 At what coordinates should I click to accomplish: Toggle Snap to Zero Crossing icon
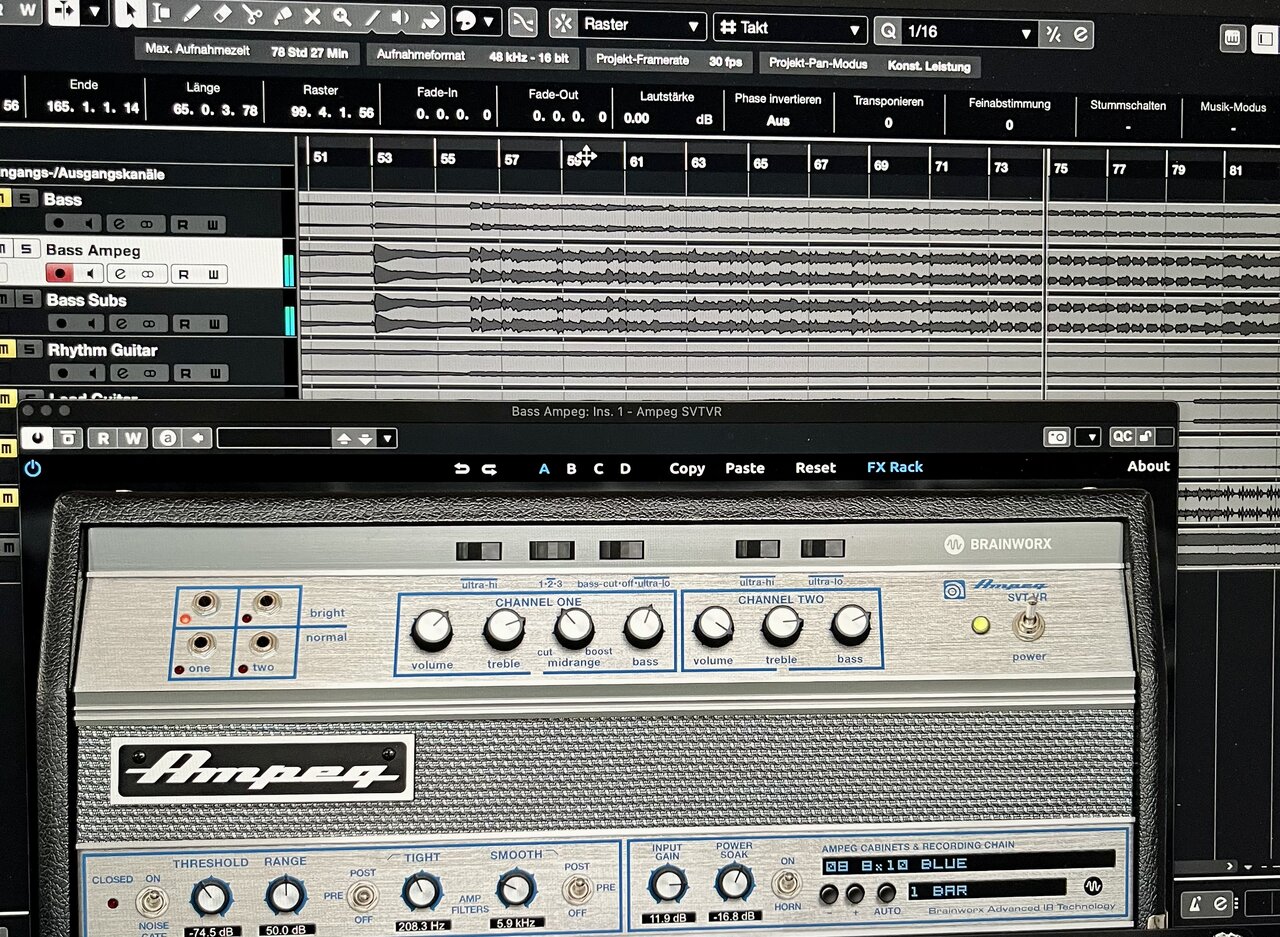point(522,22)
